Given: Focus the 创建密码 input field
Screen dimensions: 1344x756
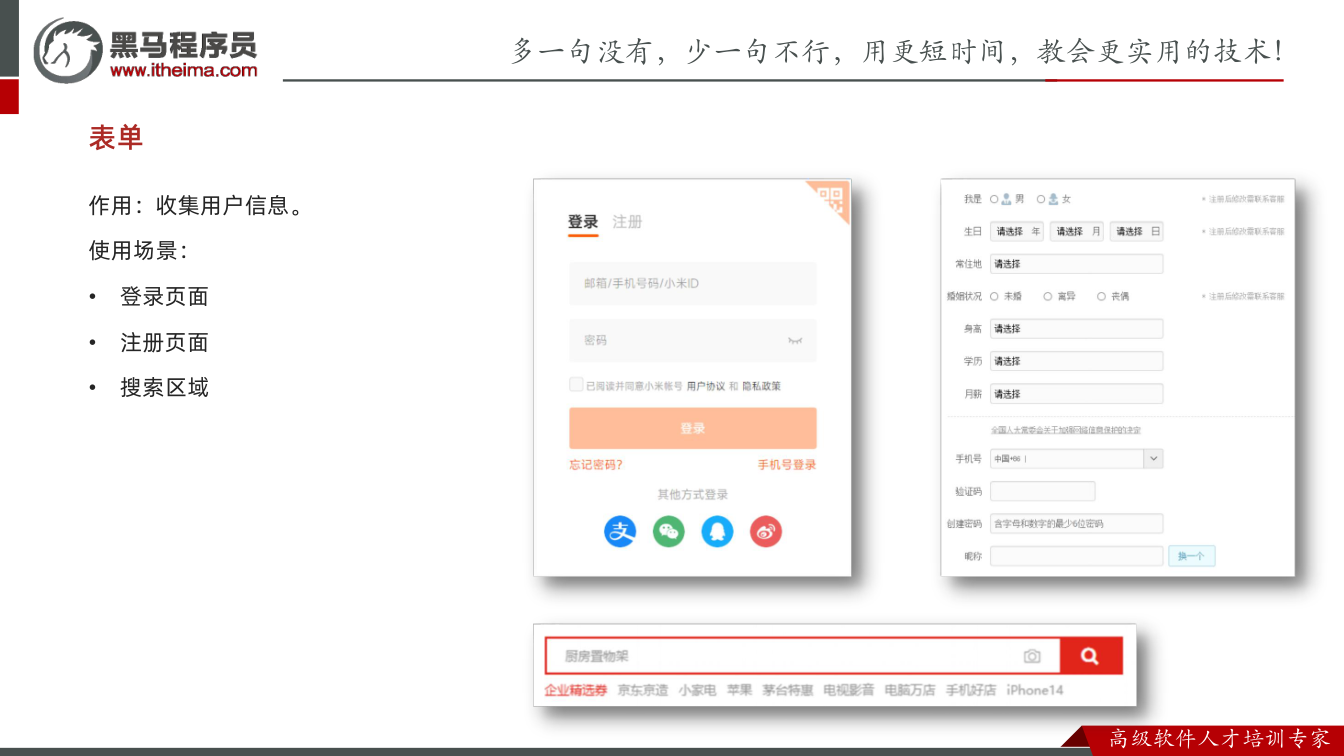Looking at the screenshot, I should point(1077,523).
